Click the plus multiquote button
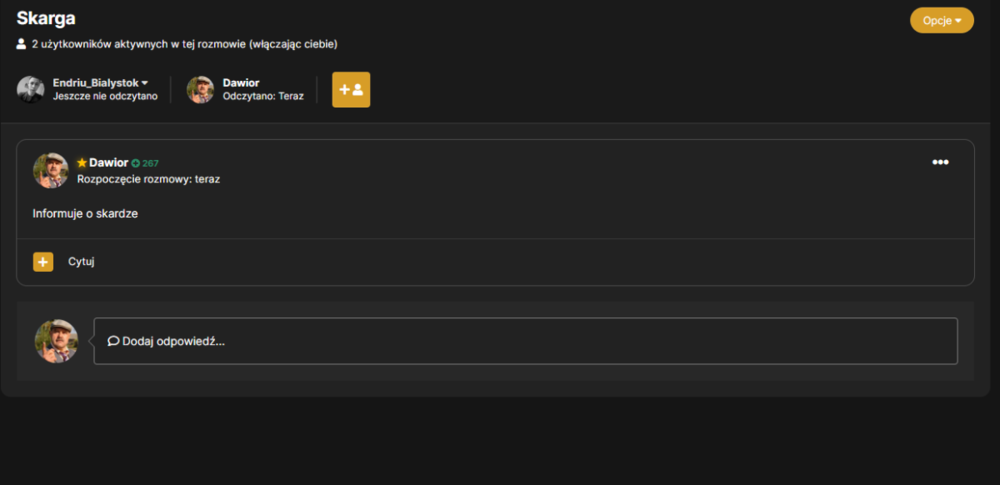The width and height of the screenshot is (1000, 485). tap(43, 262)
